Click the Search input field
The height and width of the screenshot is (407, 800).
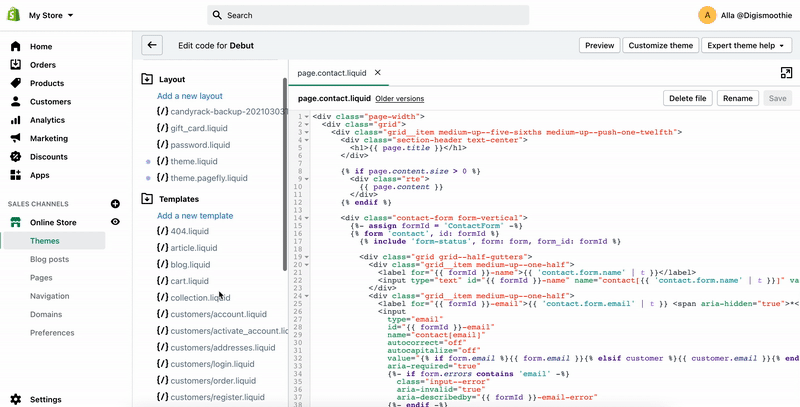point(368,15)
